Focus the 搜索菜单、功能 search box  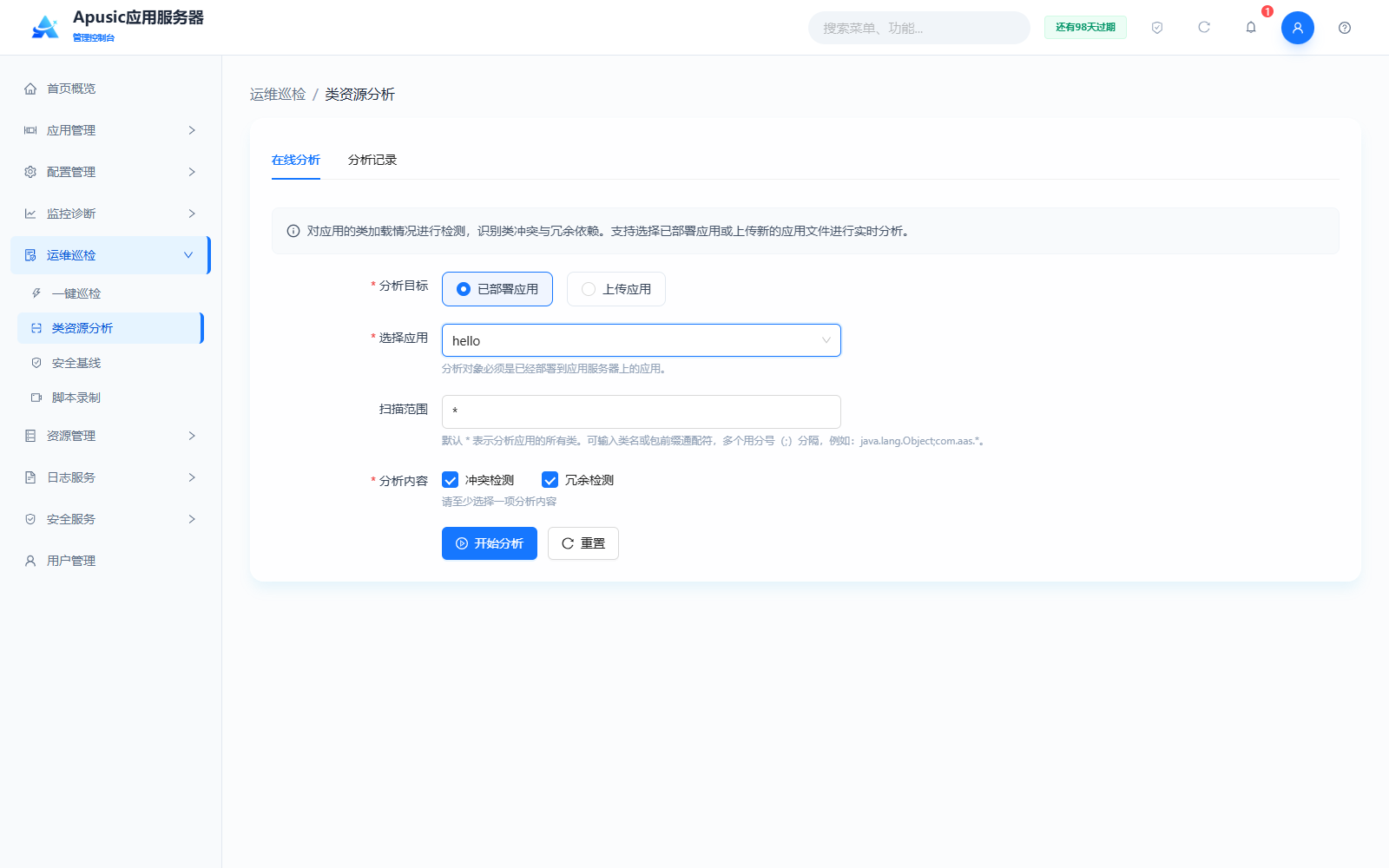click(919, 28)
